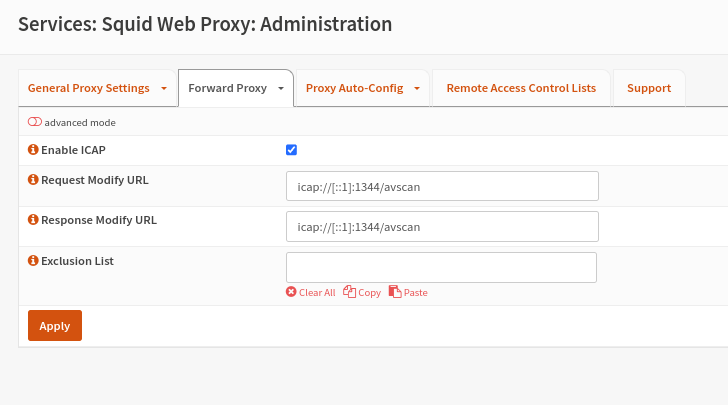Viewport: 728px width, 405px height.
Task: Open Forward Proxy tab dropdown arrow
Action: [x=282, y=88]
